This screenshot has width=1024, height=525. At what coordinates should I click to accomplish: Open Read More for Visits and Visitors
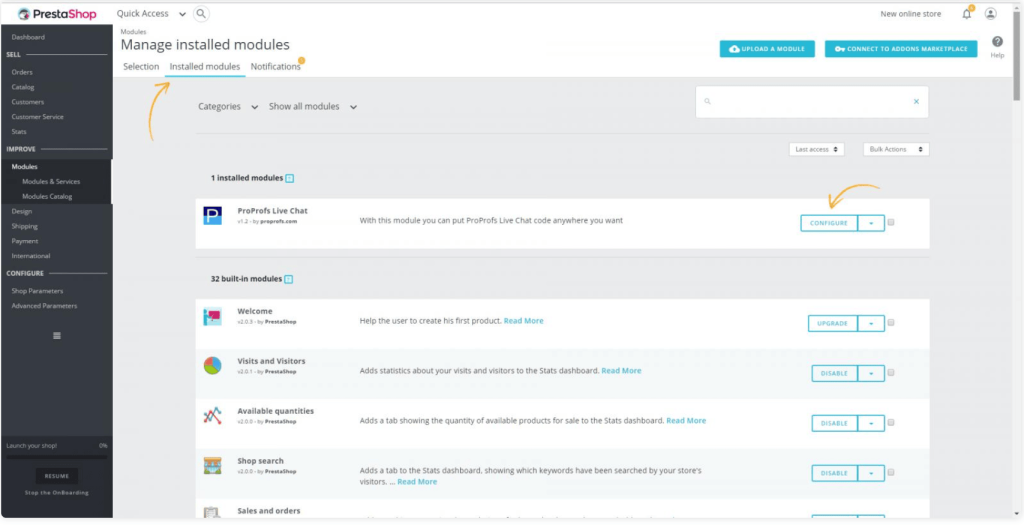(621, 370)
